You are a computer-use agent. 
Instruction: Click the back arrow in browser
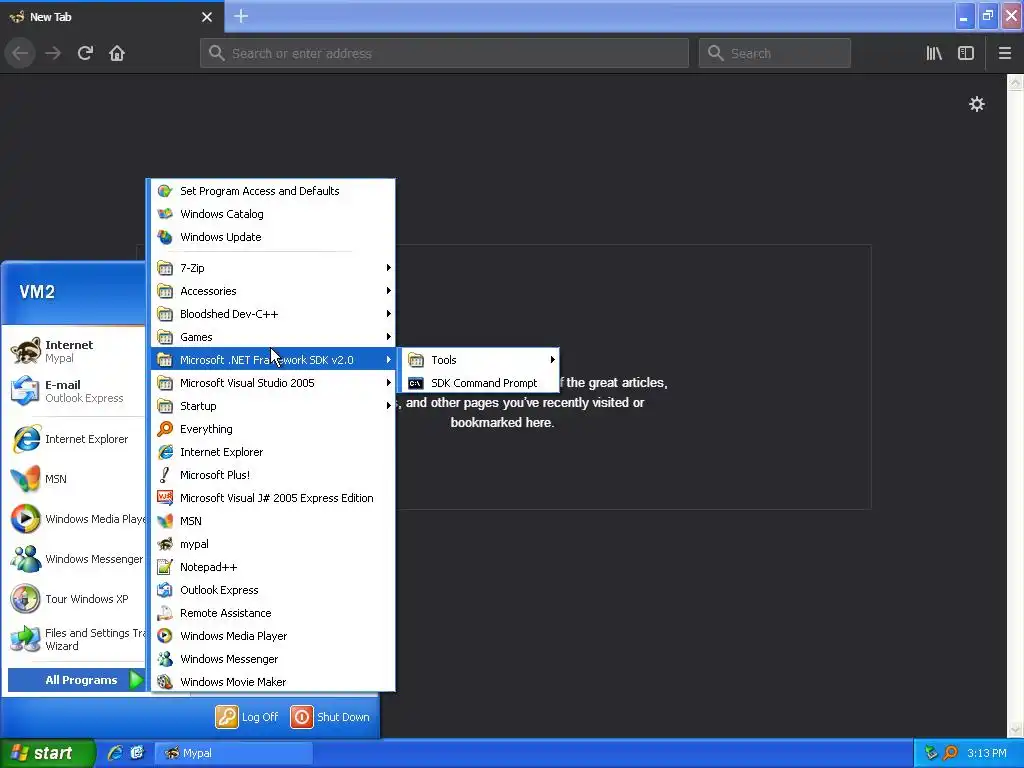20,53
